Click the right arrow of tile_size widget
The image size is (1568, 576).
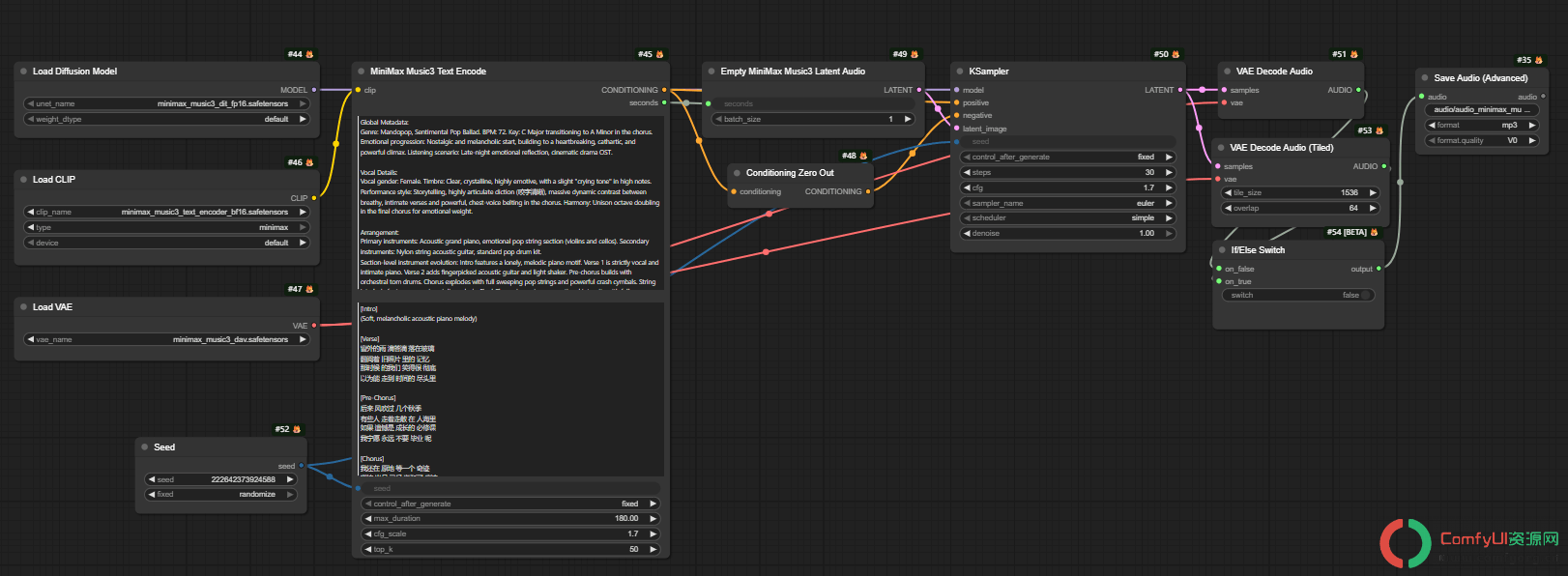coord(1373,192)
